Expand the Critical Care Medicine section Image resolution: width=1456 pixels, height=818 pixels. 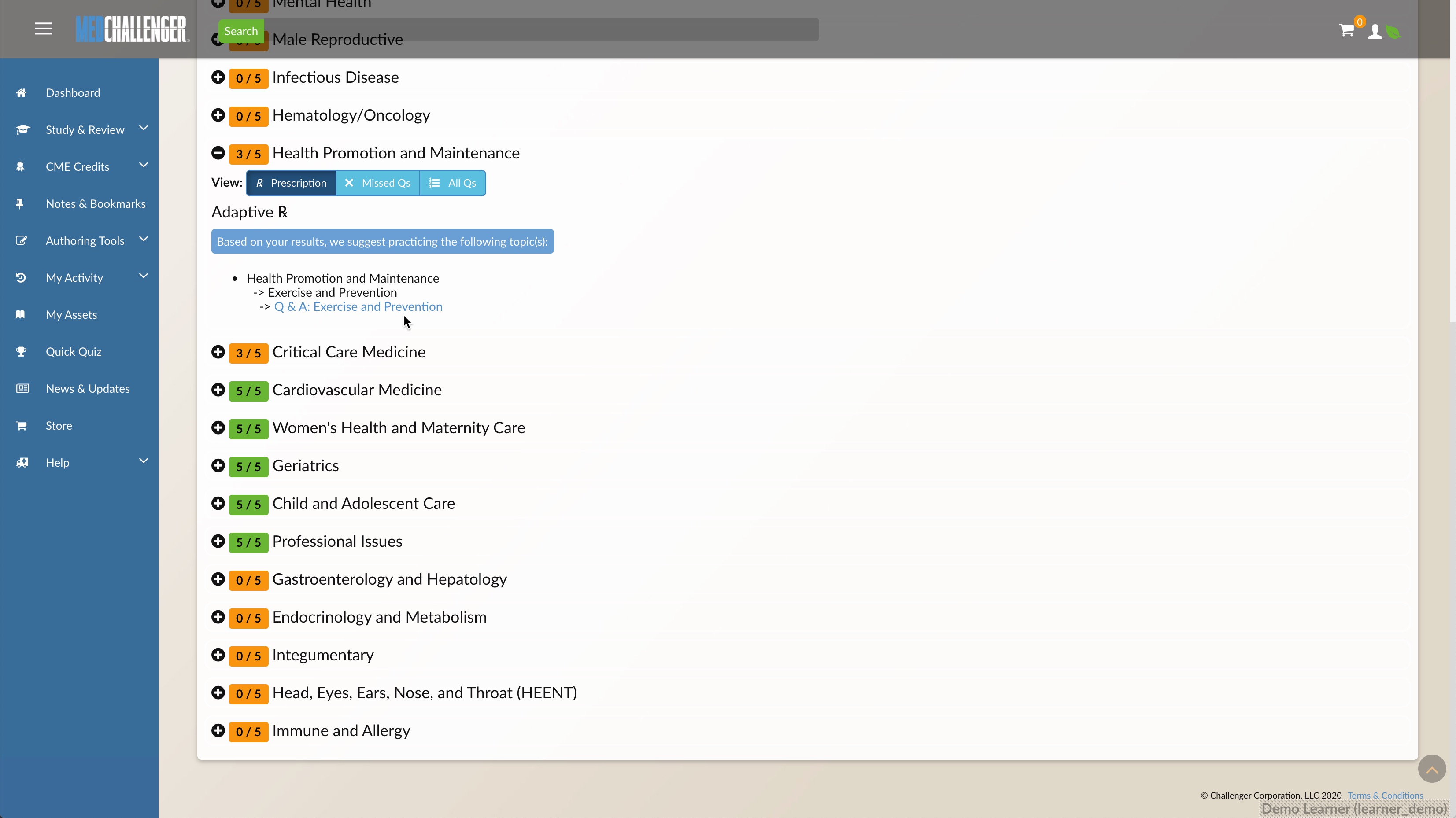pos(218,352)
